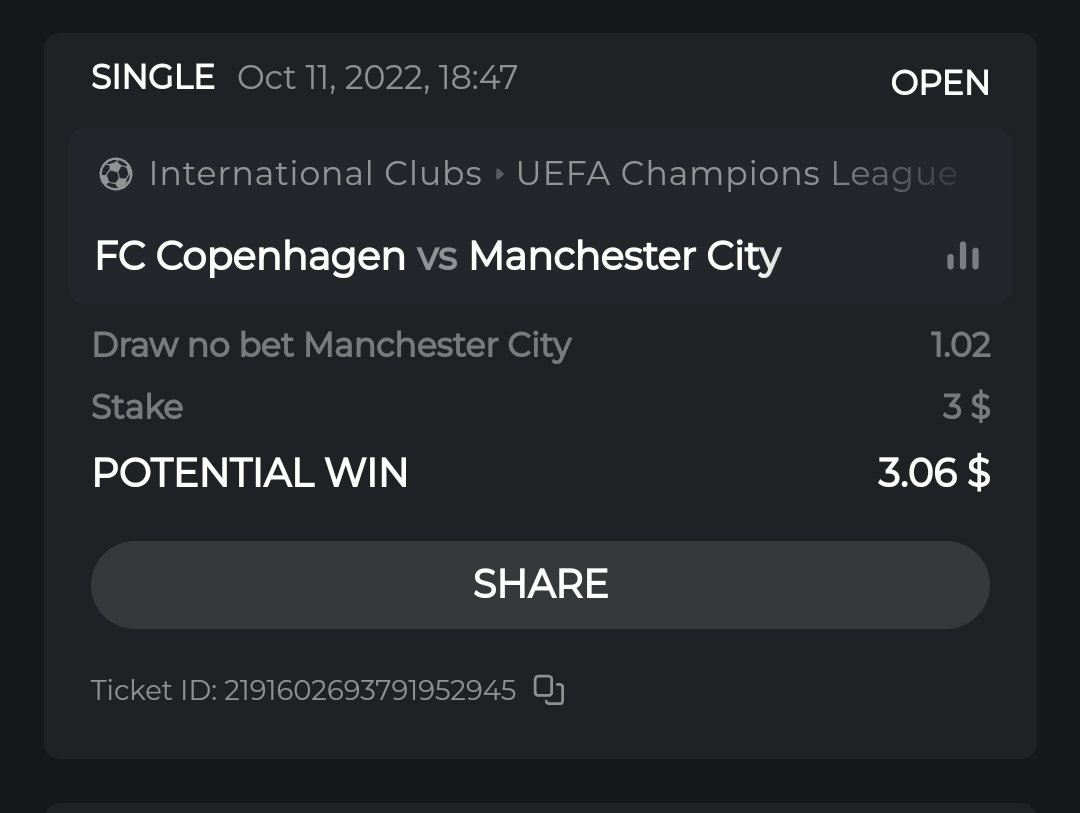This screenshot has width=1080, height=813.
Task: Select the Manchester City team name
Action: (624, 257)
